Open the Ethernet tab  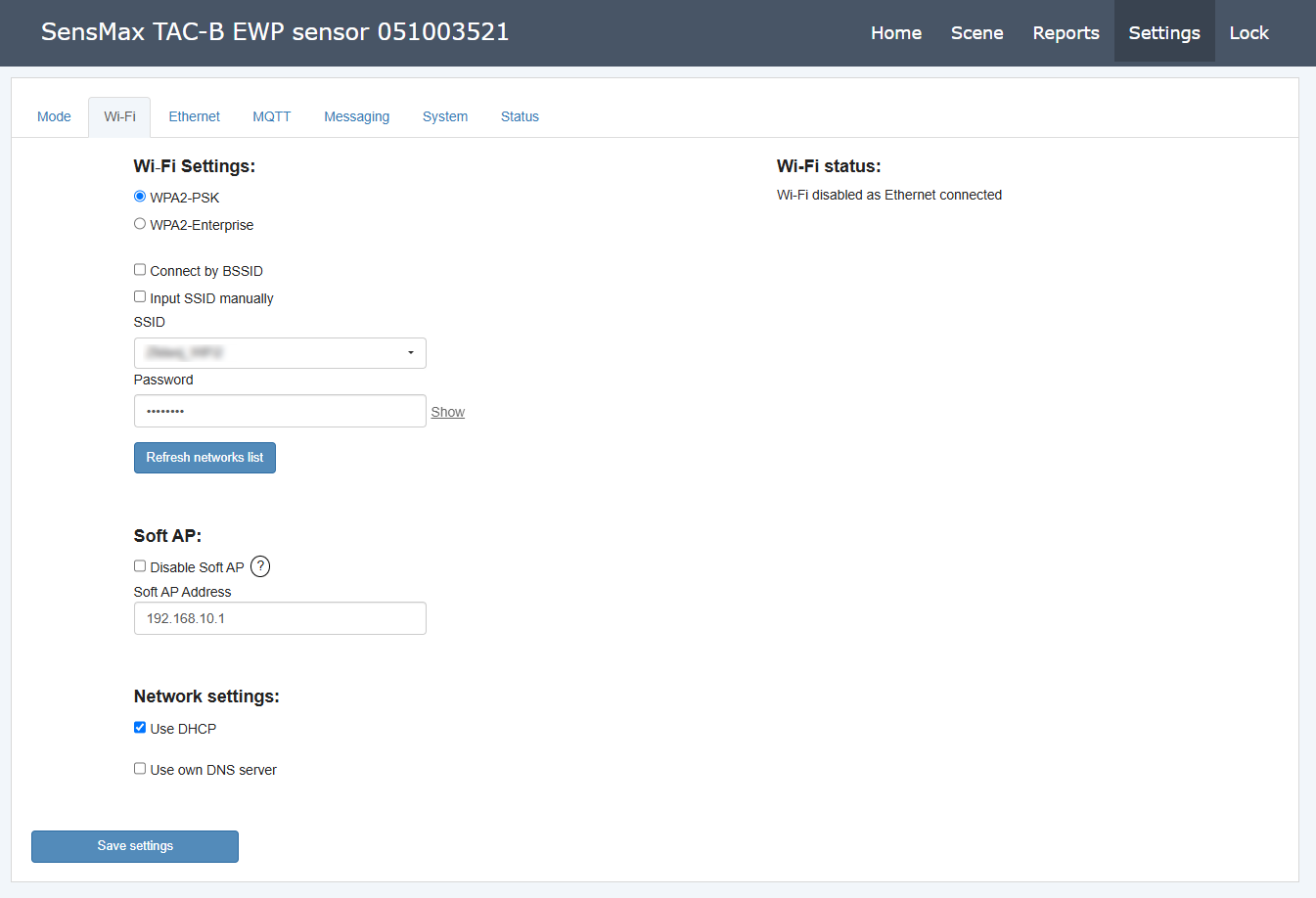194,116
